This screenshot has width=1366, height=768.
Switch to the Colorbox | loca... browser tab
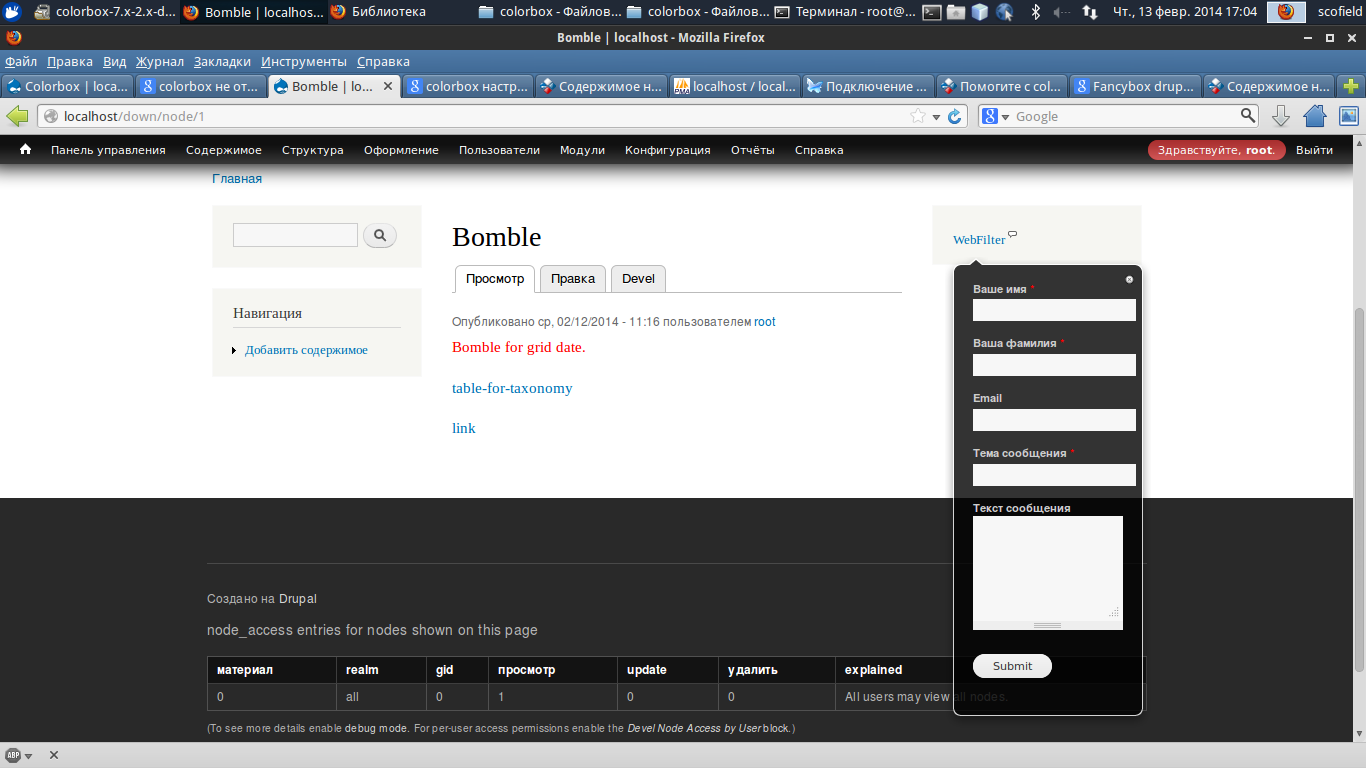[x=67, y=86]
